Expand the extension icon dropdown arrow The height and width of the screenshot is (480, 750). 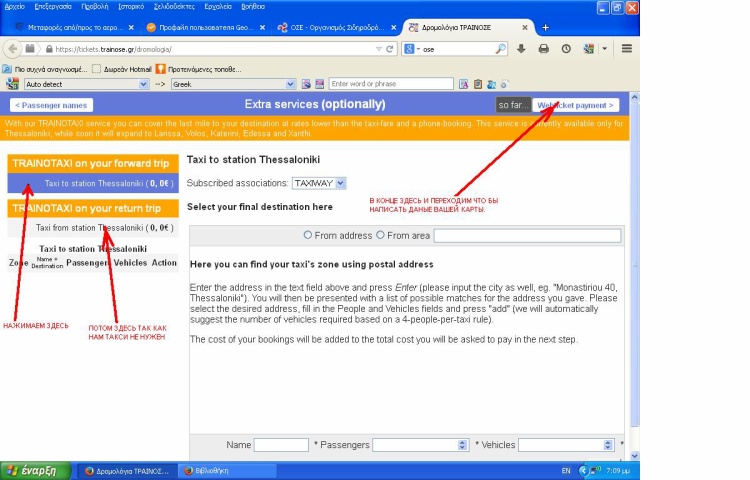604,49
